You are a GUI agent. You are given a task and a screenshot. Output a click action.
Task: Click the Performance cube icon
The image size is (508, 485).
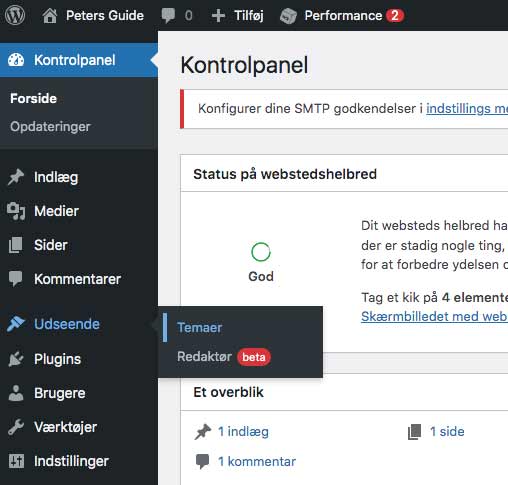coord(288,16)
